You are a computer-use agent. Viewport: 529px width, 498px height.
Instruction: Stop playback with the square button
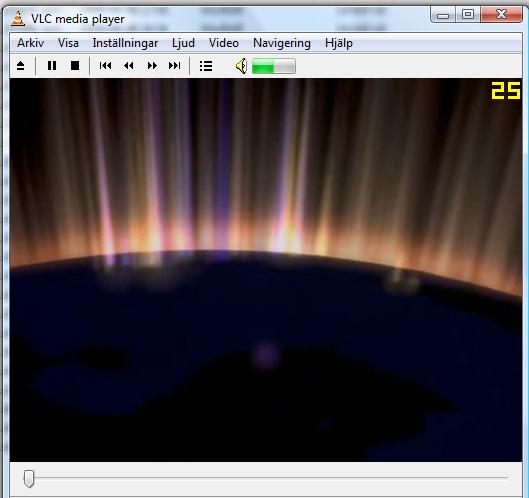(x=75, y=65)
